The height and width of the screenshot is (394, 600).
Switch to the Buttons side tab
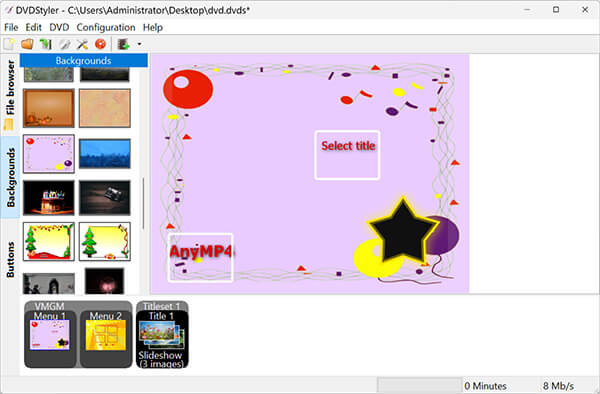pos(10,259)
